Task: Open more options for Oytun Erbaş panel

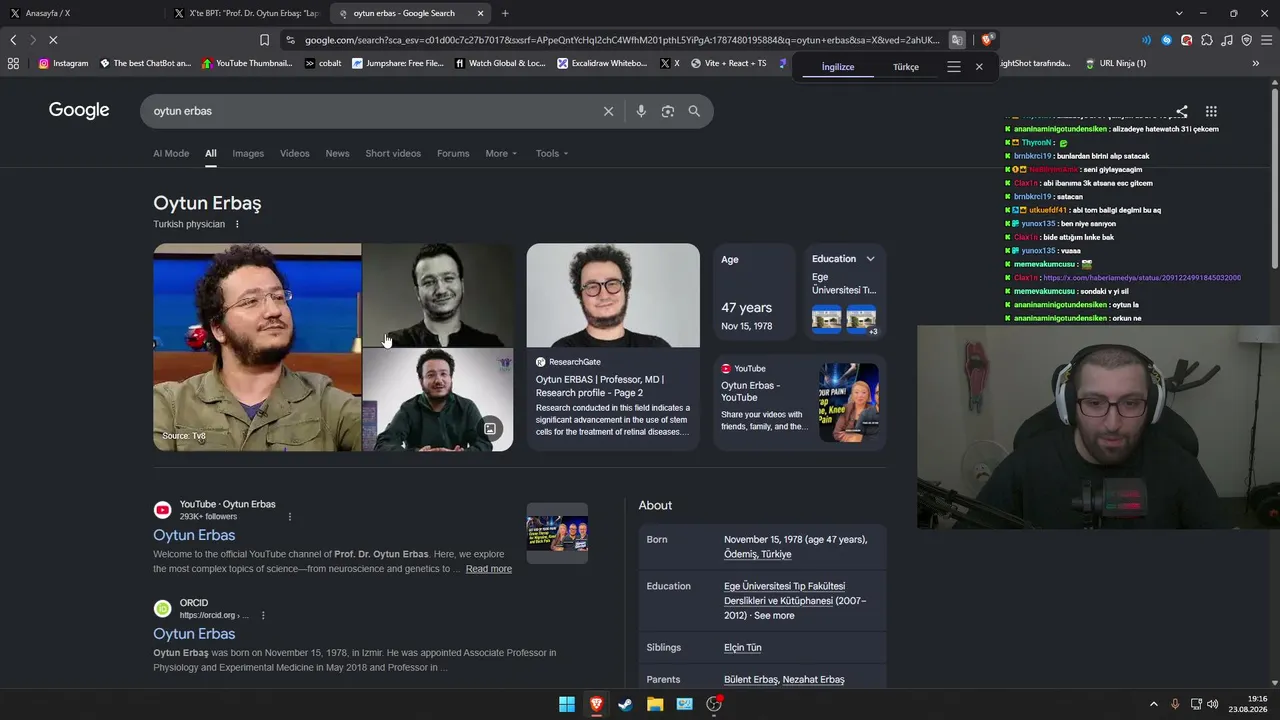Action: [x=237, y=224]
